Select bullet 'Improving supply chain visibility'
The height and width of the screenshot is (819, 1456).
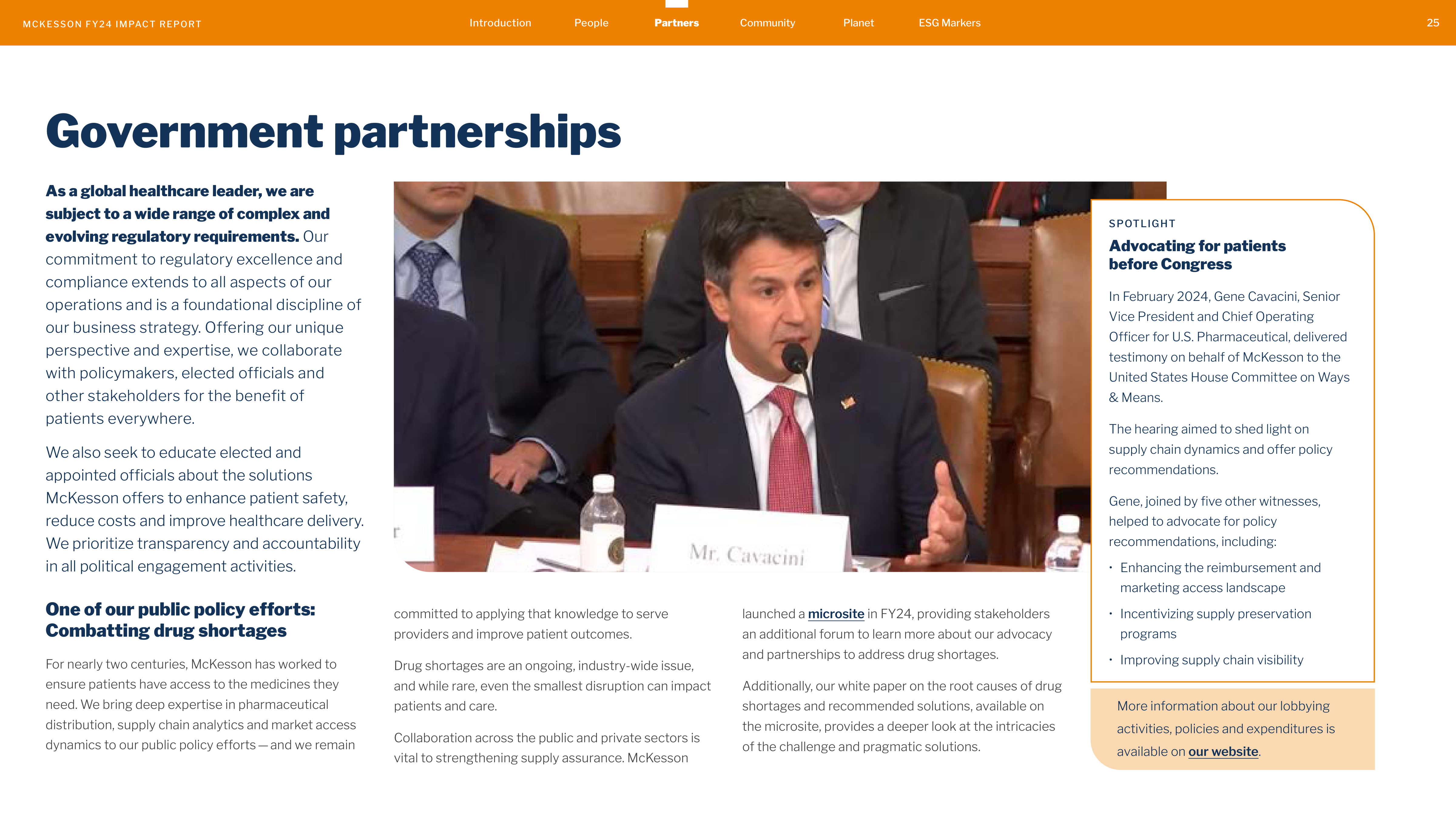(1211, 660)
